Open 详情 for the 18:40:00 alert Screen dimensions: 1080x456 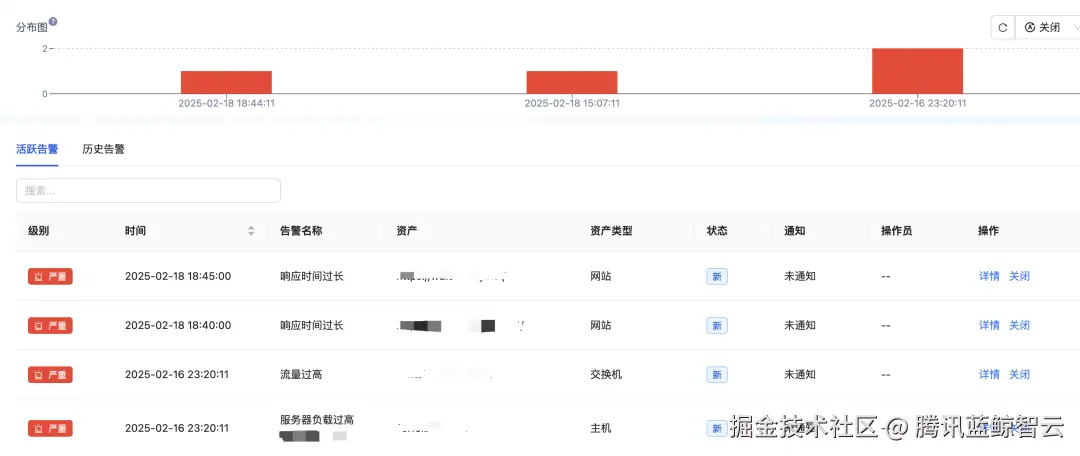click(989, 325)
